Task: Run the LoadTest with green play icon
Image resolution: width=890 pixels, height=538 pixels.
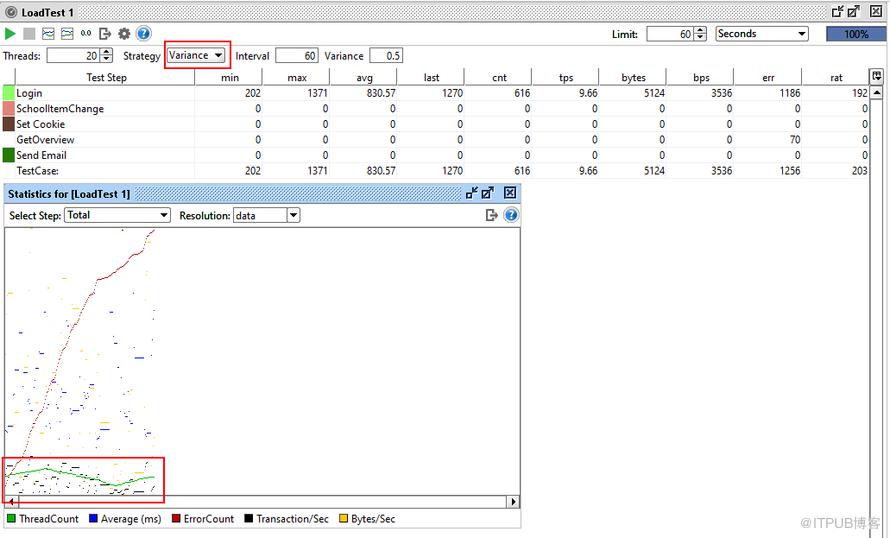Action: pos(10,33)
